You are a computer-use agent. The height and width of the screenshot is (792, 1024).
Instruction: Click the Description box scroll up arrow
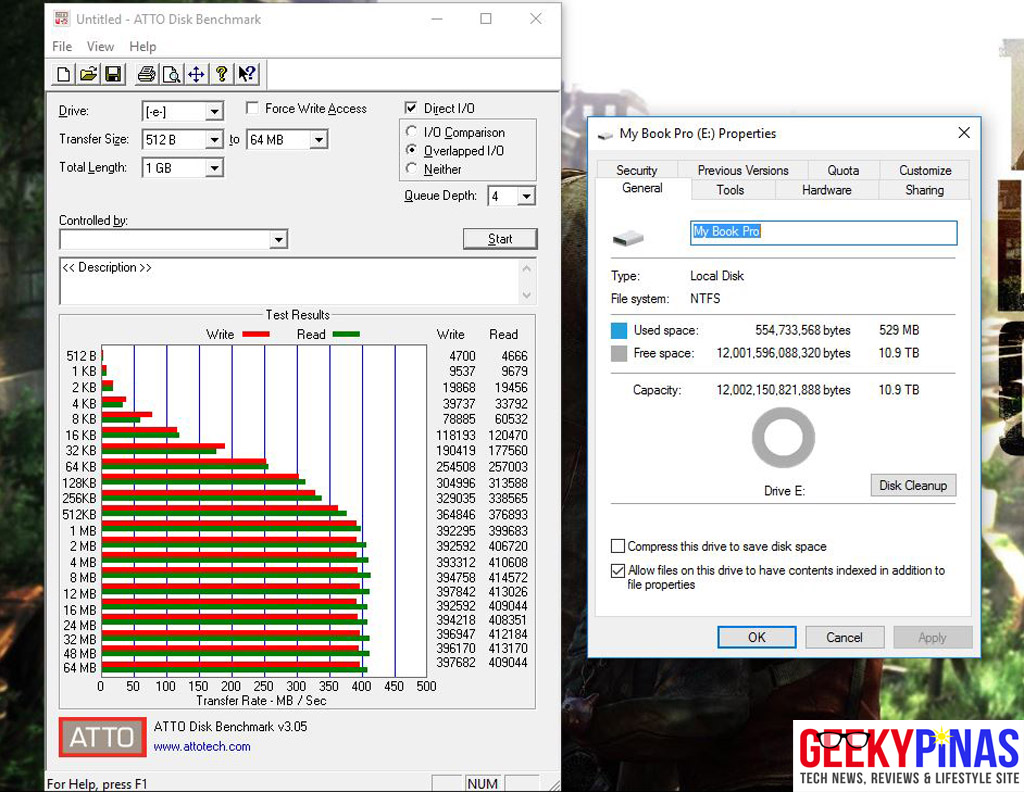click(x=527, y=268)
